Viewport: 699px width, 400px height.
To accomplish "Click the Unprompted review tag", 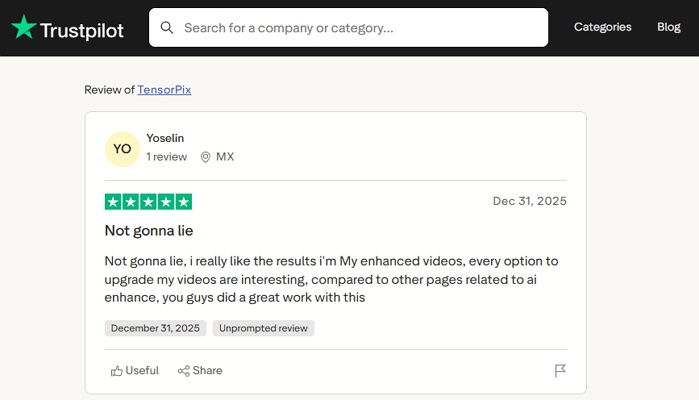I will [264, 328].
